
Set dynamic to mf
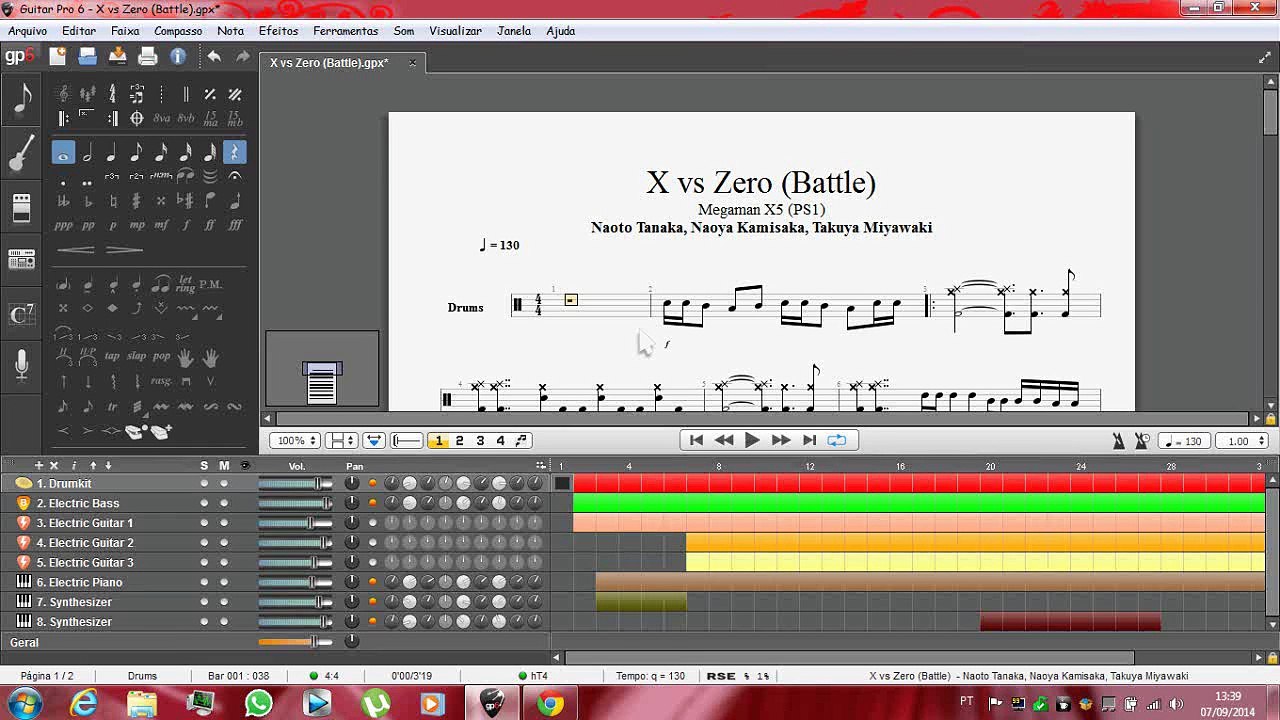click(x=161, y=225)
